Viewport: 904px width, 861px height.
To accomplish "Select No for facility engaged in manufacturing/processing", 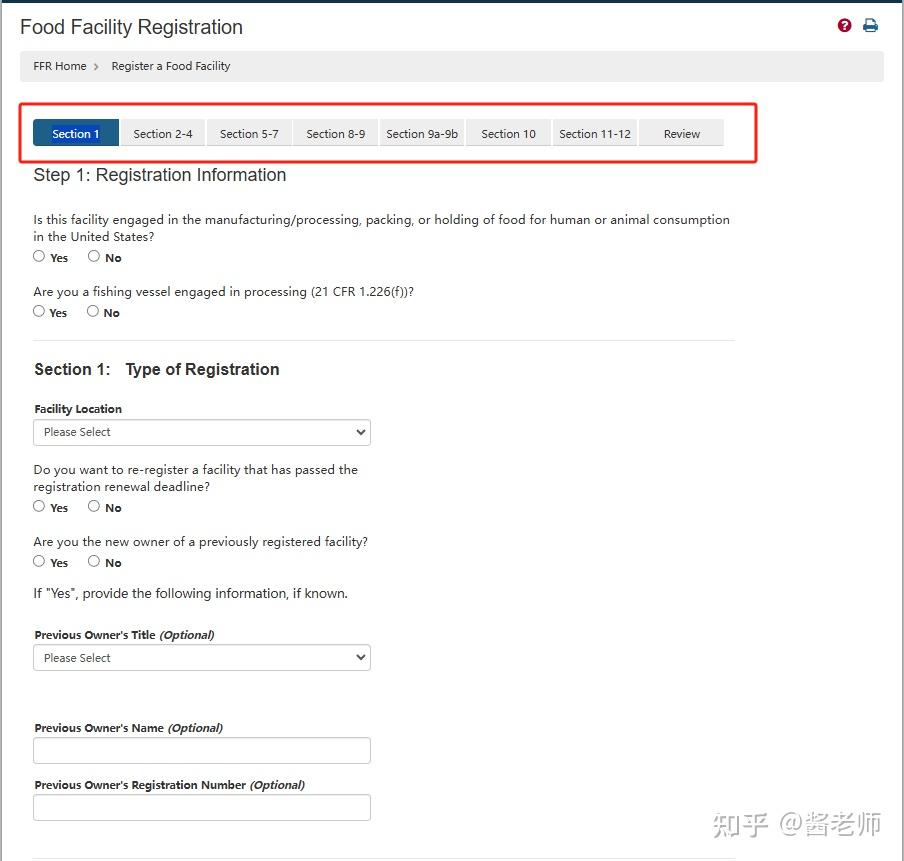I will 93,256.
